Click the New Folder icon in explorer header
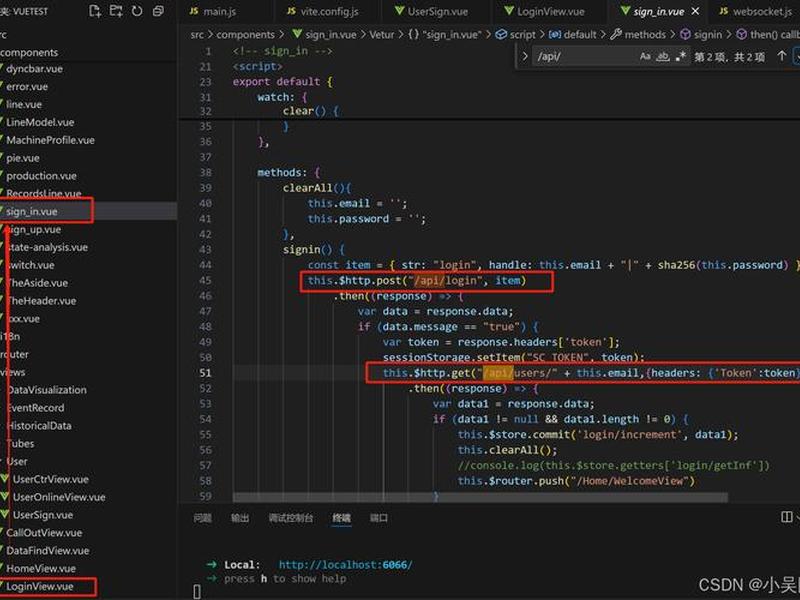The image size is (800, 600). (116, 11)
